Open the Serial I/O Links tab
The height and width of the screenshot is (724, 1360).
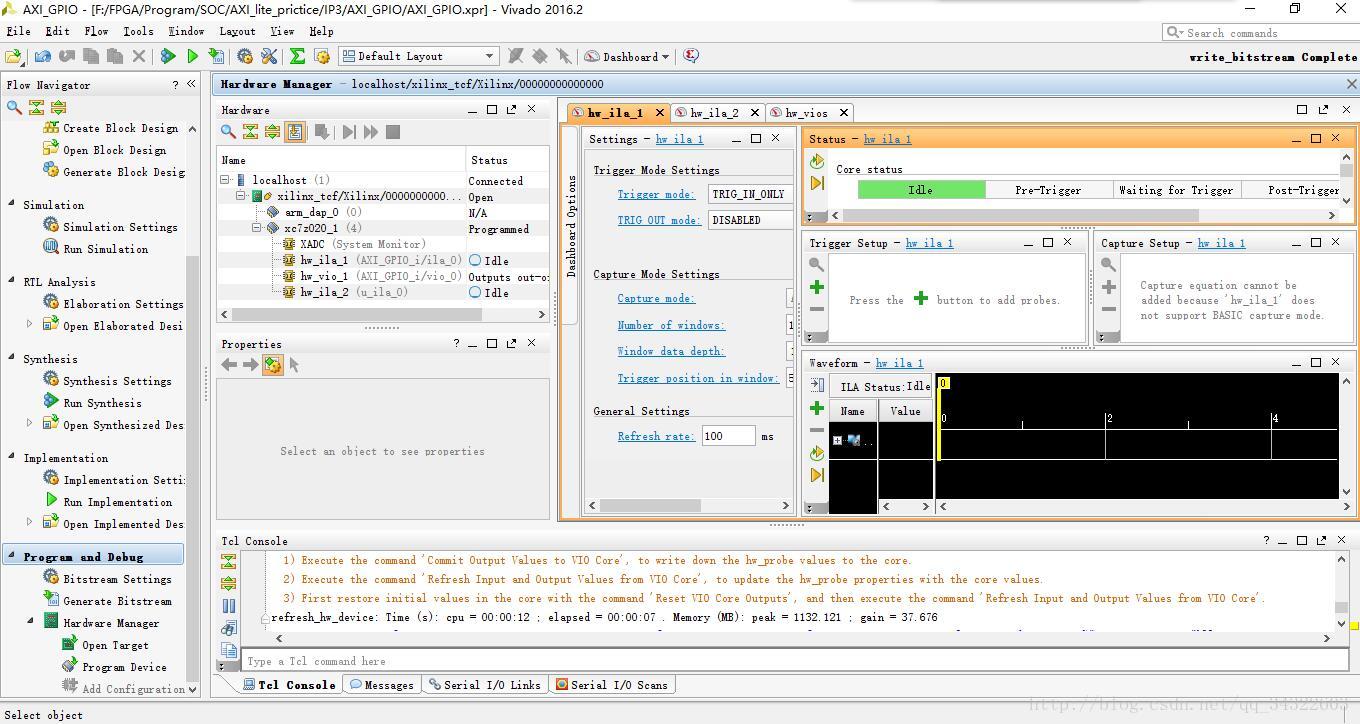484,685
